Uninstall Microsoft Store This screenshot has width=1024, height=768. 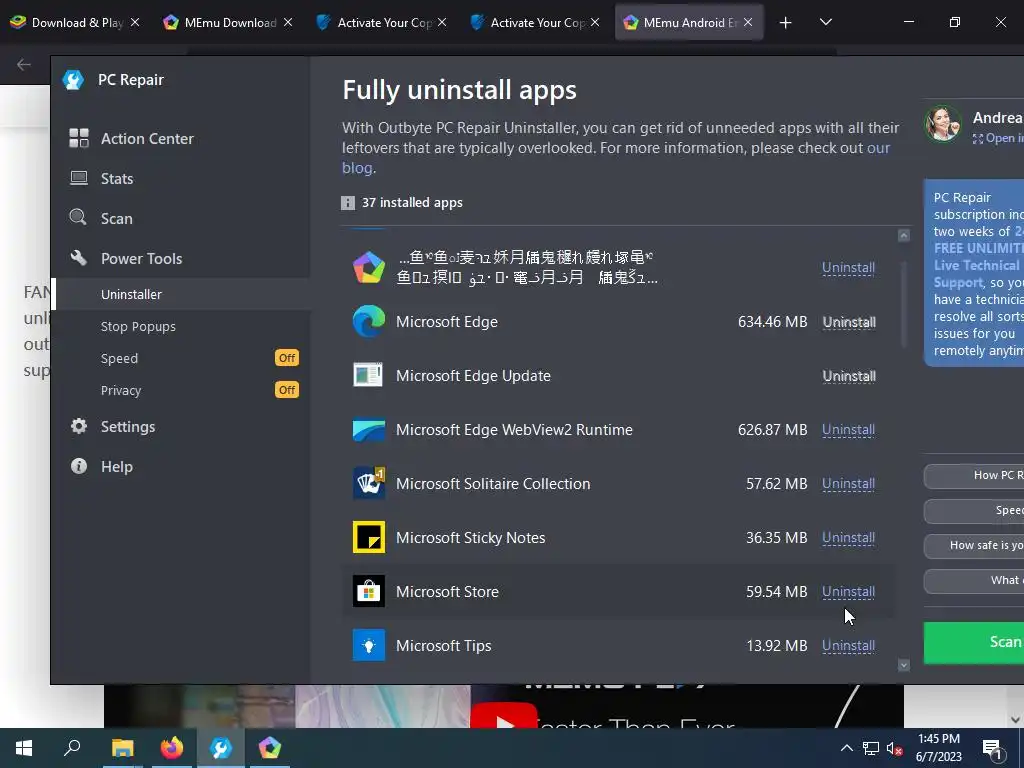[848, 592]
